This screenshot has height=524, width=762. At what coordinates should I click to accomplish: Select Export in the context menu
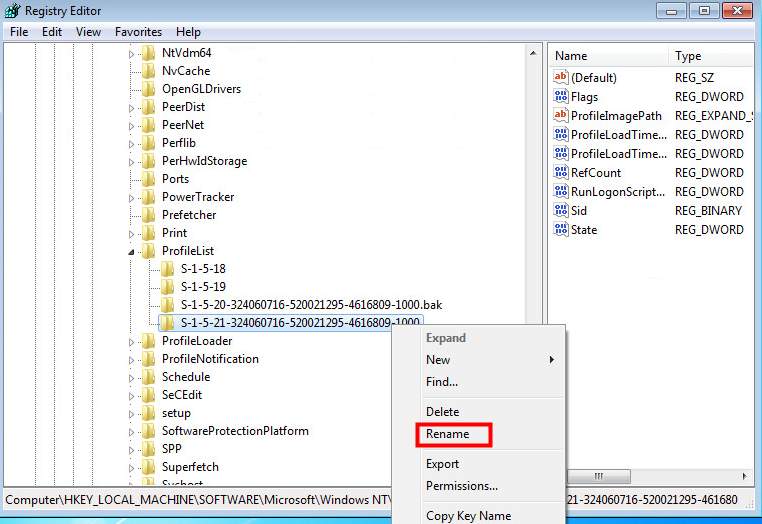442,464
